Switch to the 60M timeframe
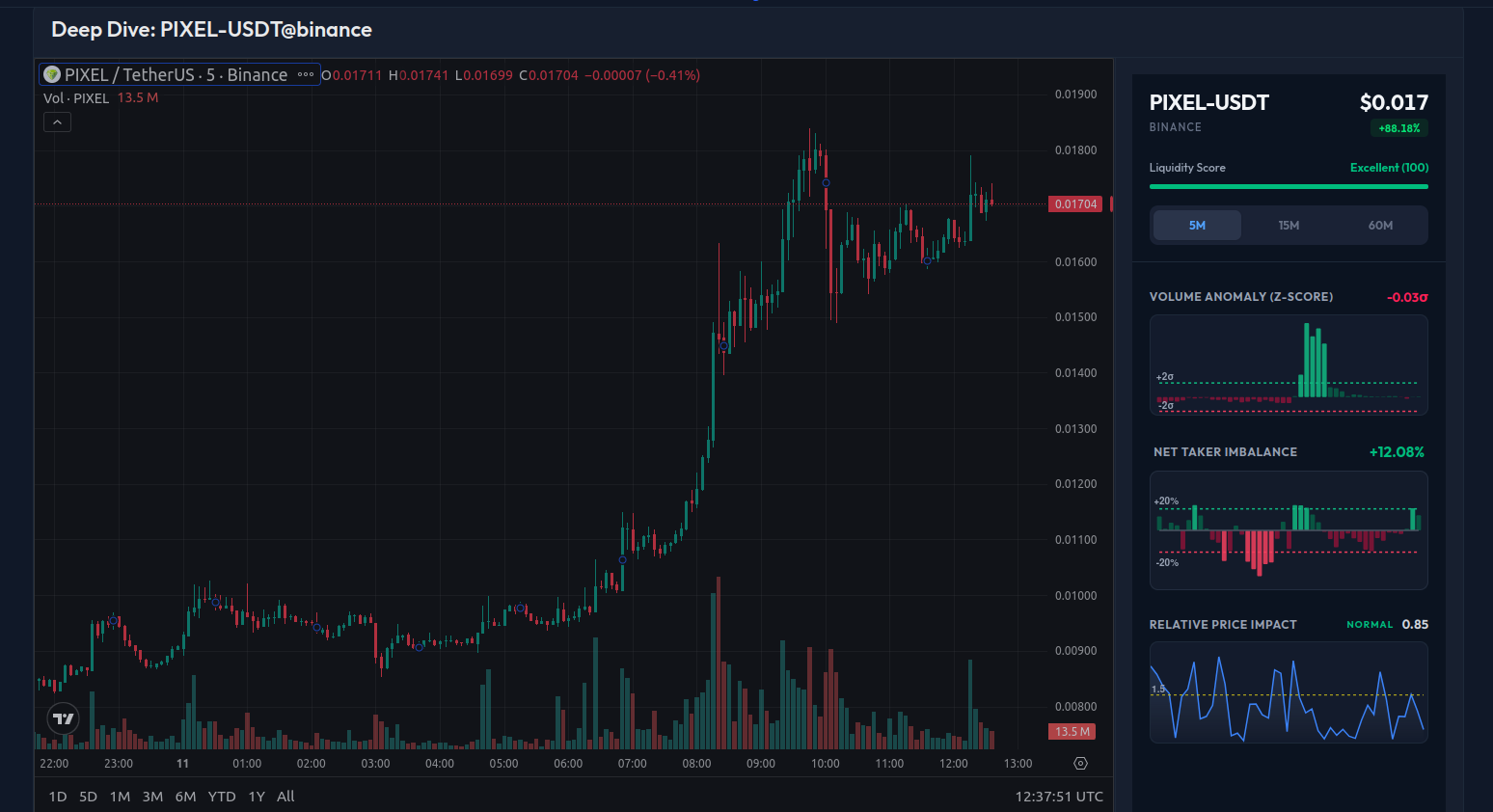The height and width of the screenshot is (812, 1493). coord(1380,225)
